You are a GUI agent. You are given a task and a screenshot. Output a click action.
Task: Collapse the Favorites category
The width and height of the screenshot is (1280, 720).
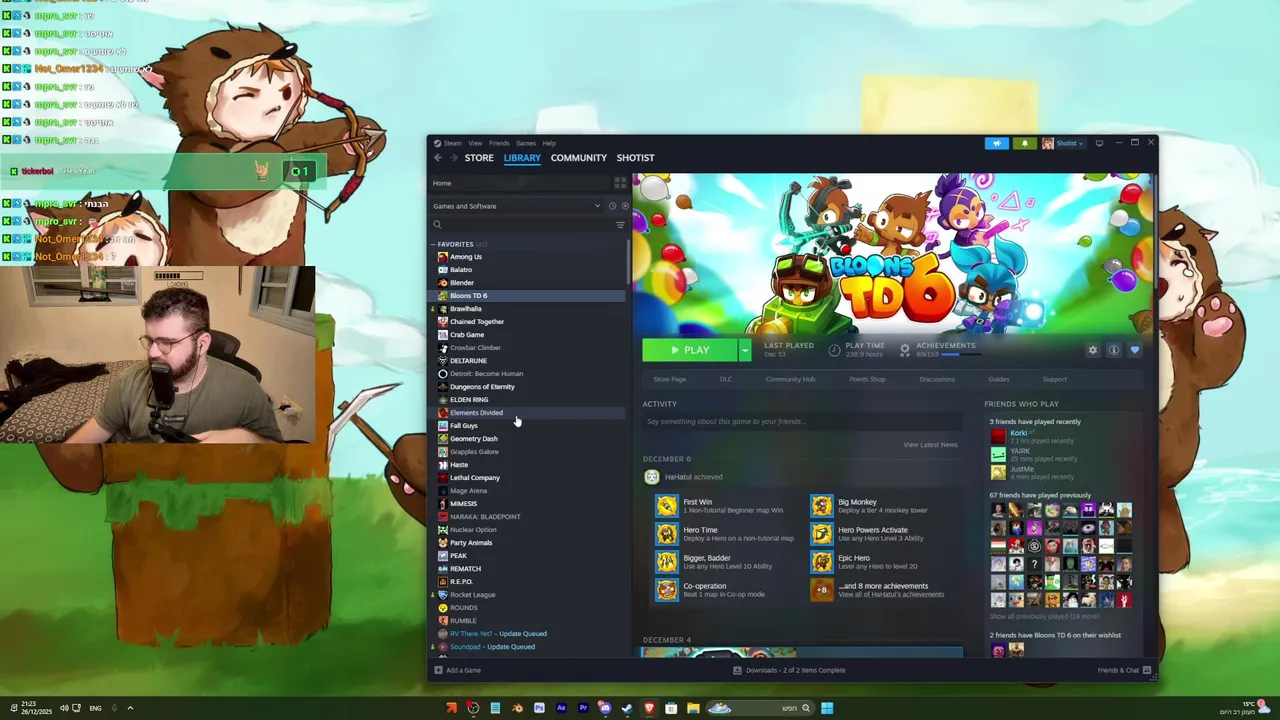click(433, 244)
